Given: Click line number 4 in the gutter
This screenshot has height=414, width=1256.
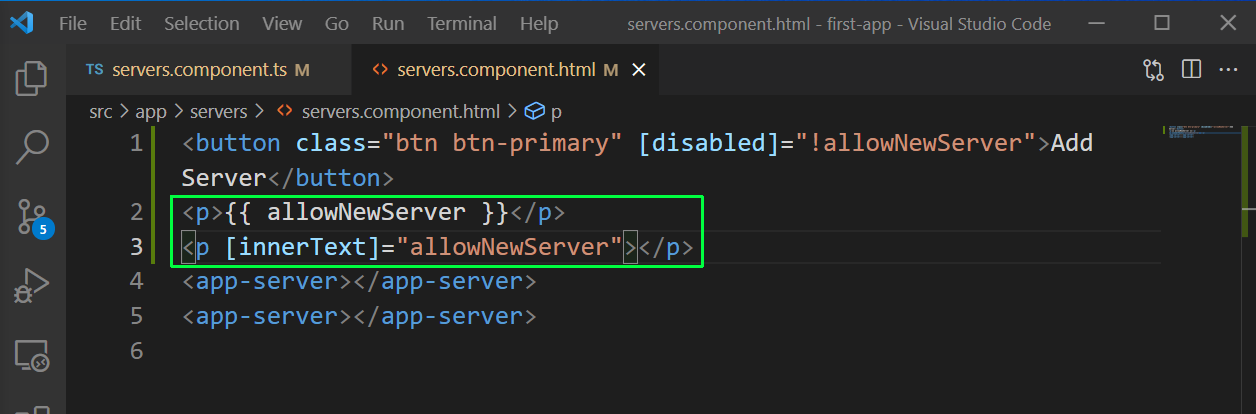Looking at the screenshot, I should (137, 282).
